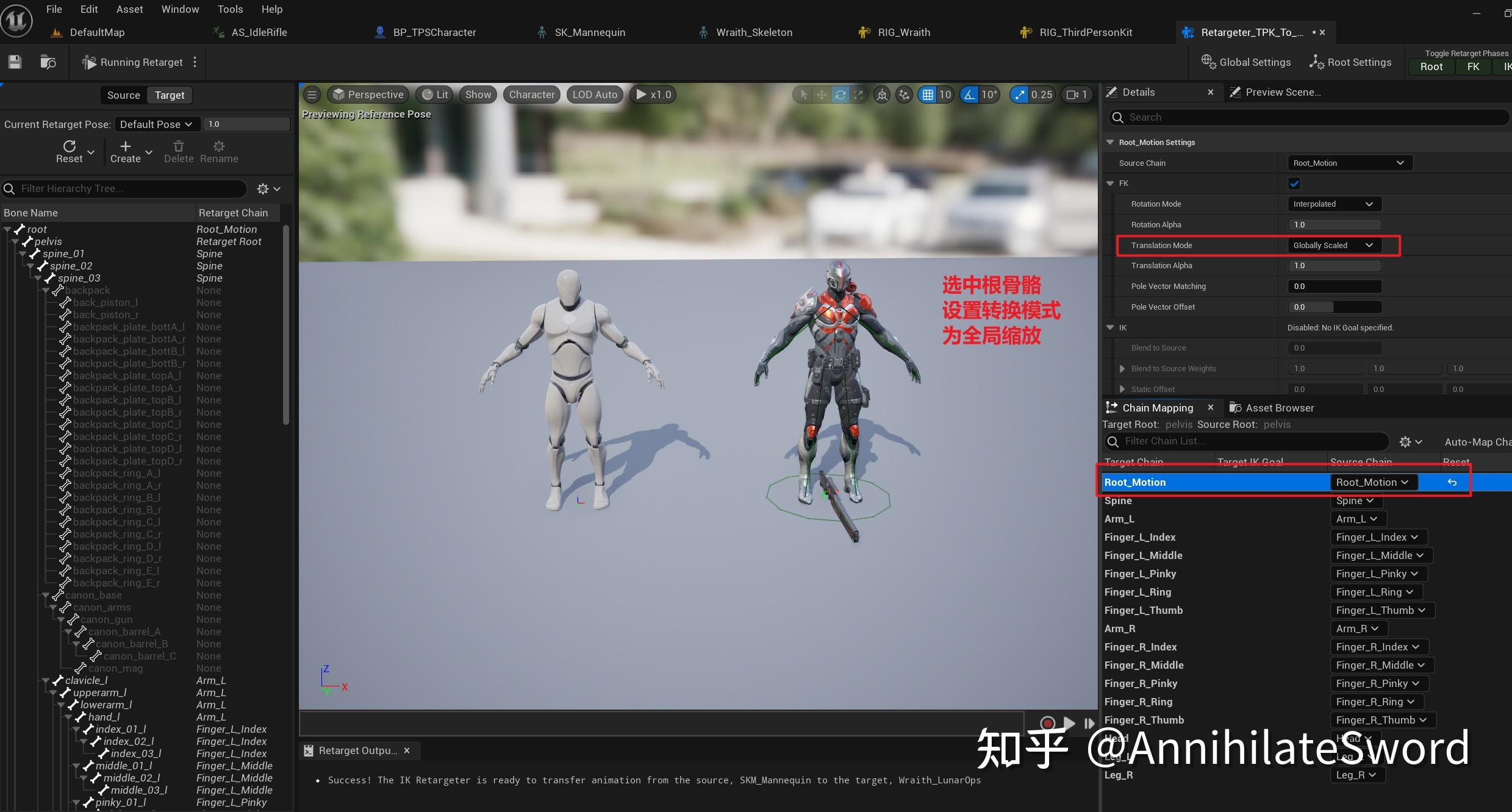Open Global Settings
The image size is (1512, 812).
[1245, 62]
